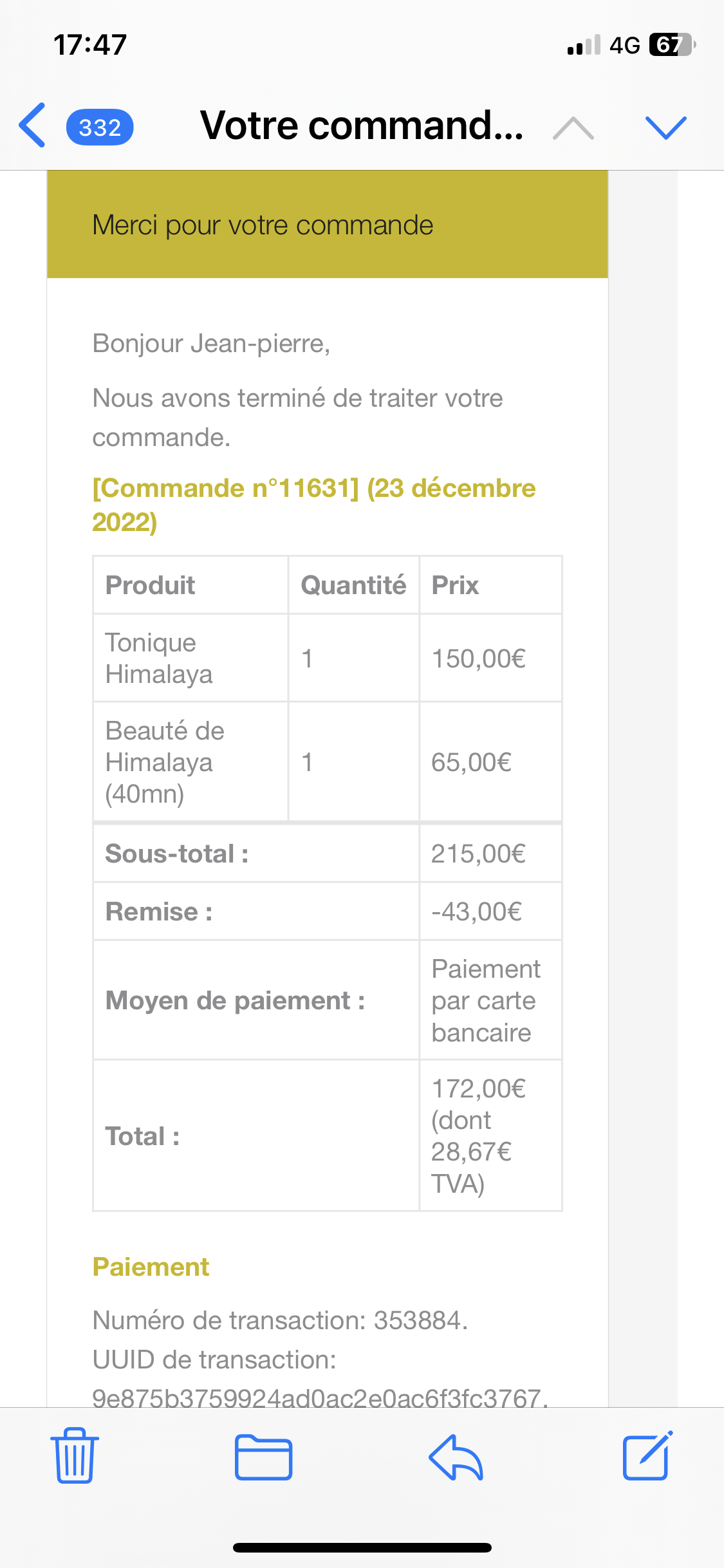This screenshot has width=724, height=1568.
Task: Reply using the curved arrow icon
Action: 456,1457
